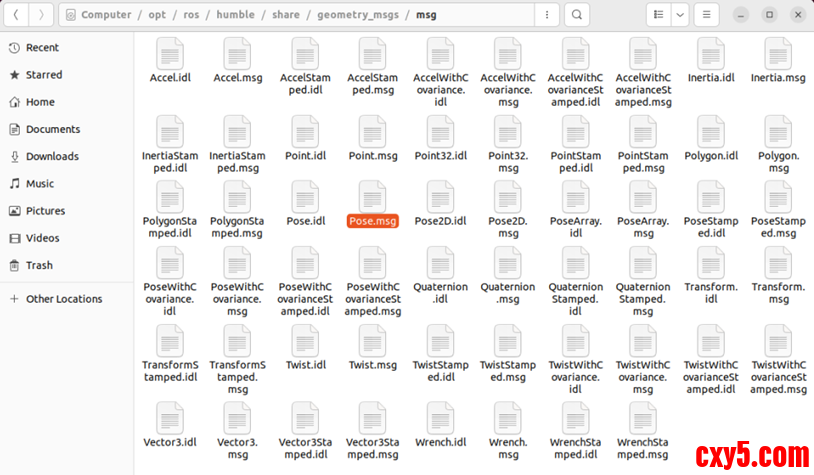Click Computer in the path bar
The image size is (814, 475).
pos(106,15)
